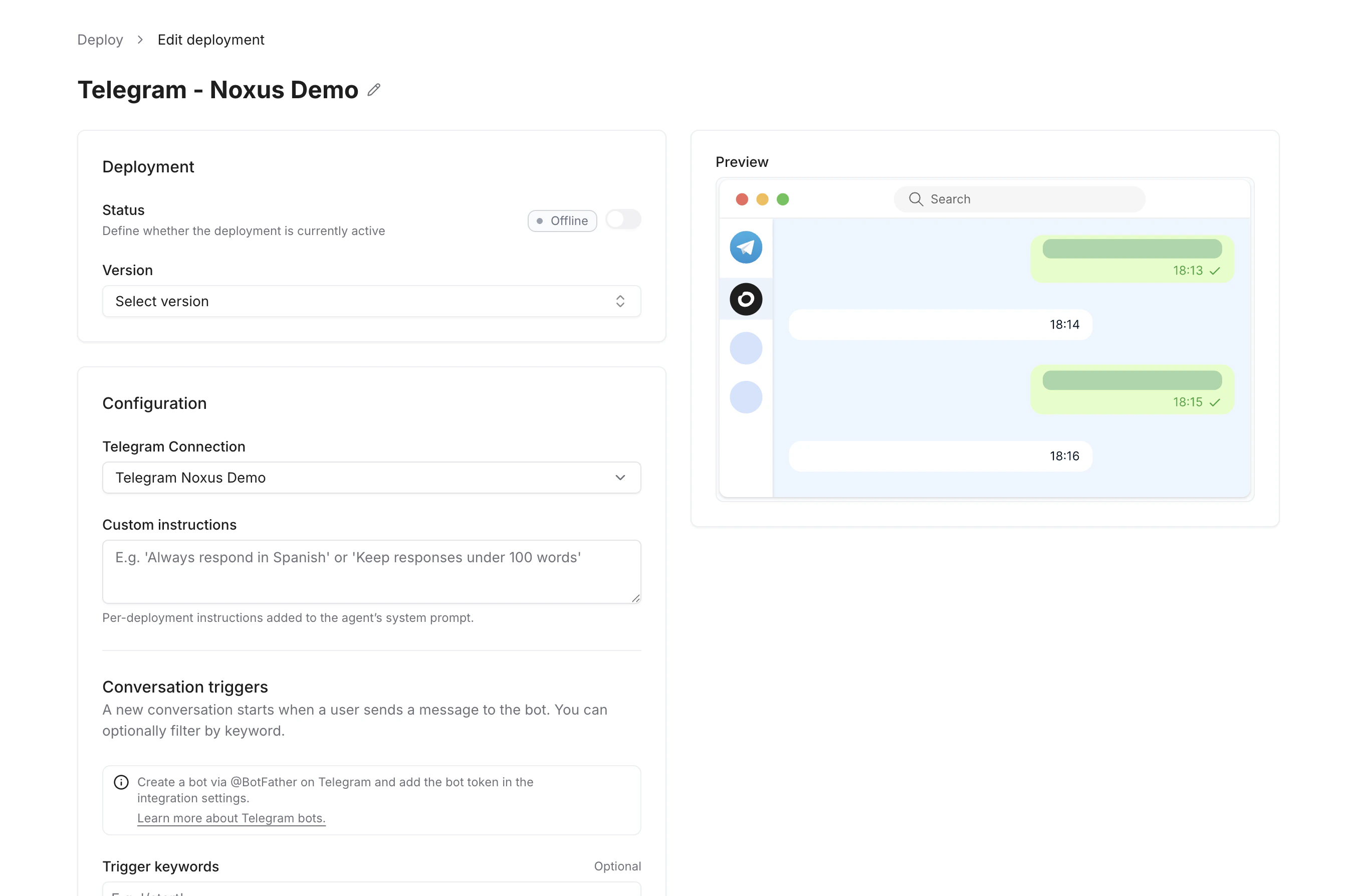The image size is (1359, 896).
Task: Click the green traffic light dot in the preview
Action: tap(783, 199)
